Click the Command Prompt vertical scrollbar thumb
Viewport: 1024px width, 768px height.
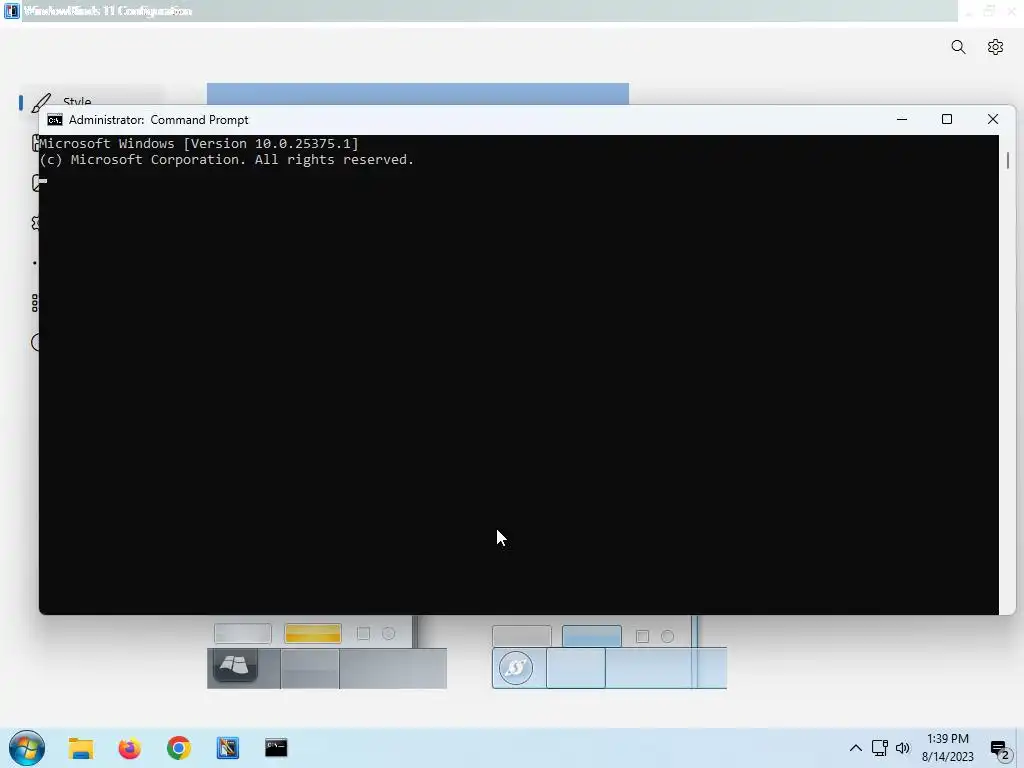[x=1008, y=160]
